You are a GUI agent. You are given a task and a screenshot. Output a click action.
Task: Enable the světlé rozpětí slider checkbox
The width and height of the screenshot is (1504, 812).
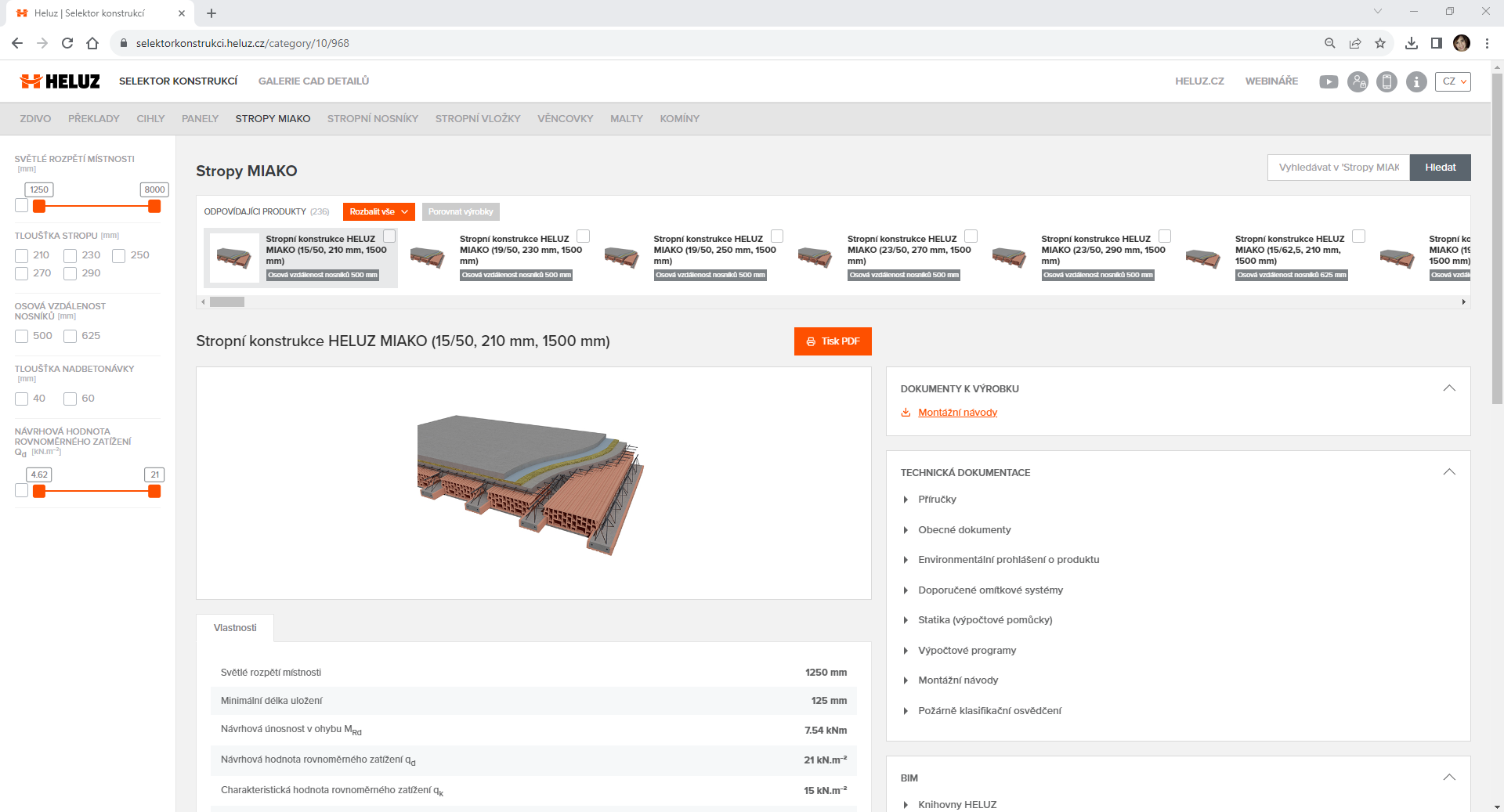coord(22,205)
